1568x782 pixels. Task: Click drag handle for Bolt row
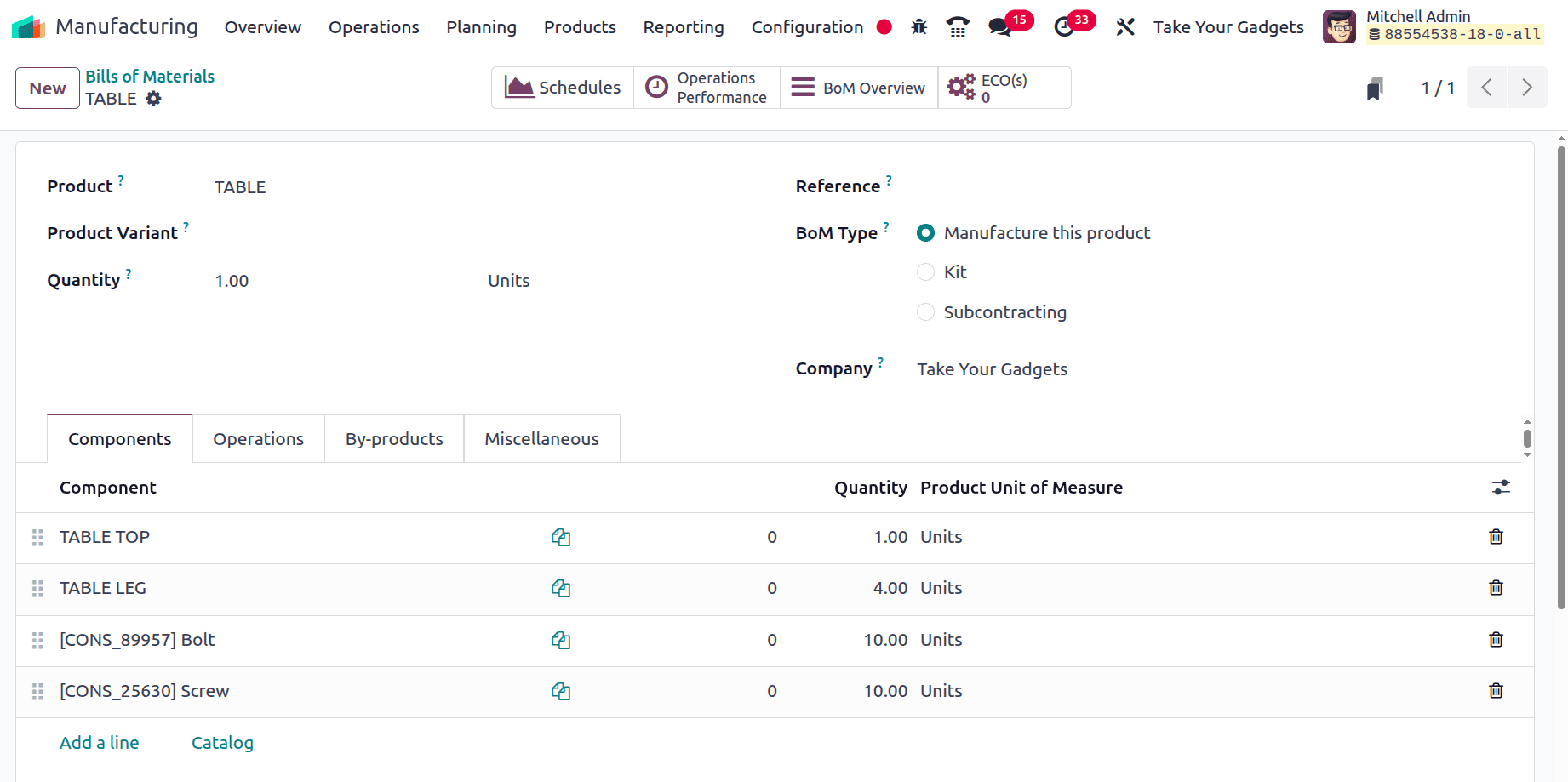coord(37,640)
